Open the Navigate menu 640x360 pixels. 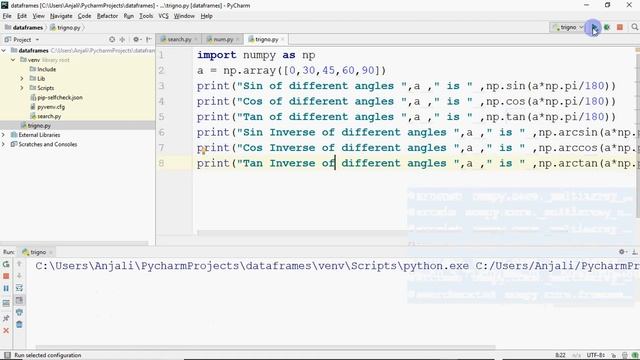pos(61,16)
